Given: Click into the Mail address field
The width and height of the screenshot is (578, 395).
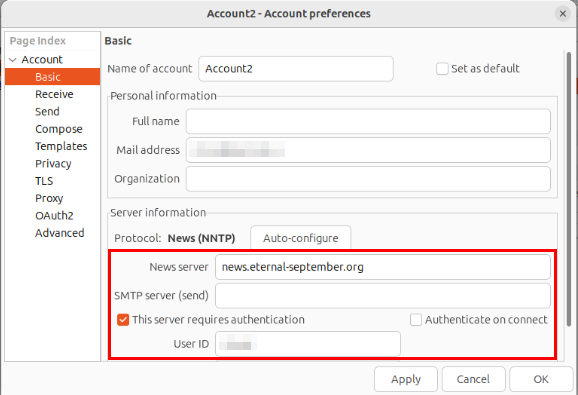Looking at the screenshot, I should (x=368, y=150).
